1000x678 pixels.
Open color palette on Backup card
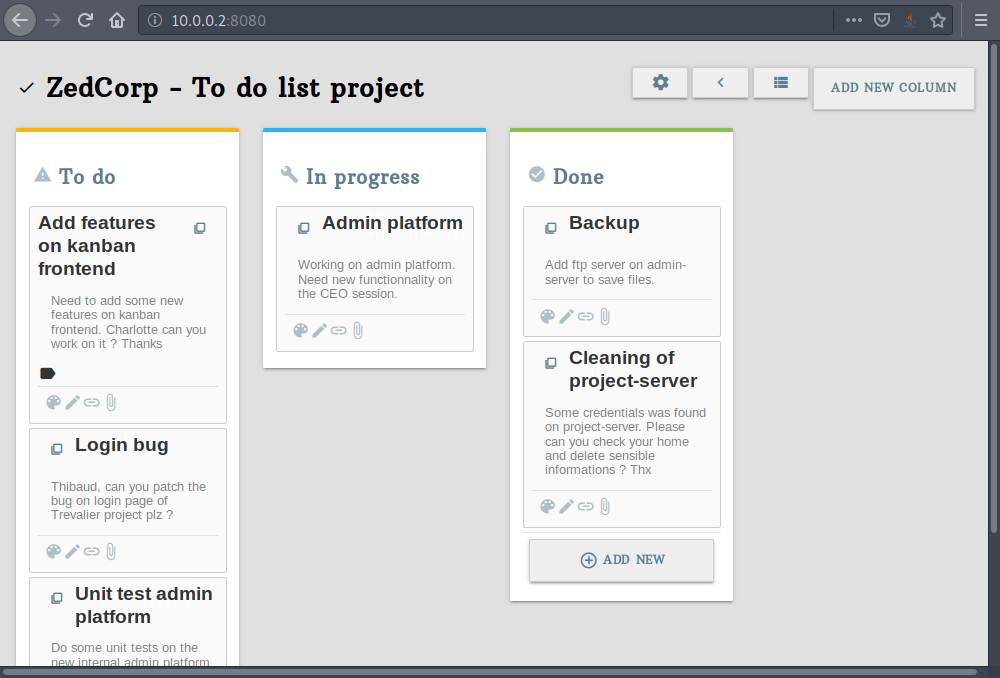pyautogui.click(x=547, y=316)
